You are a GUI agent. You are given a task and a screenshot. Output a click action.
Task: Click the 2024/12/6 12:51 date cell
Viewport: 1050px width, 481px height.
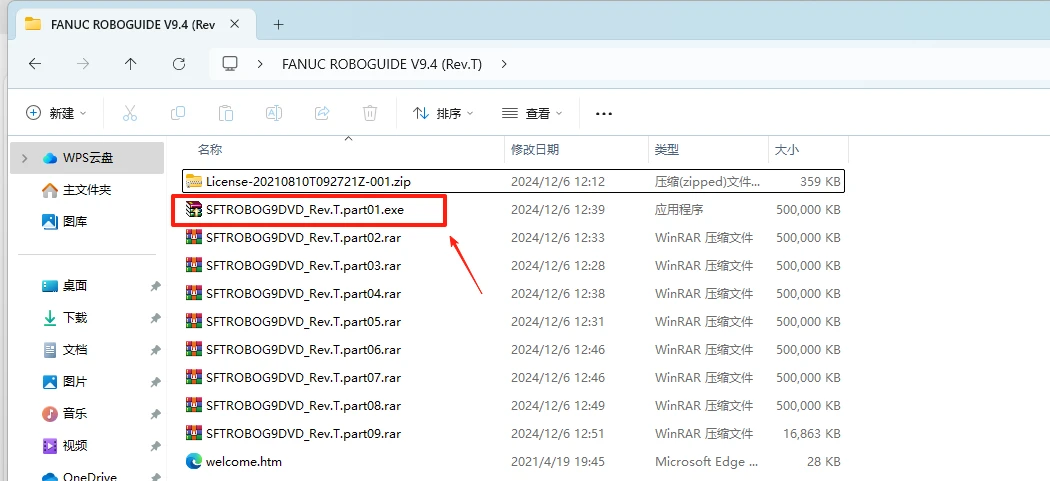[x=558, y=433]
